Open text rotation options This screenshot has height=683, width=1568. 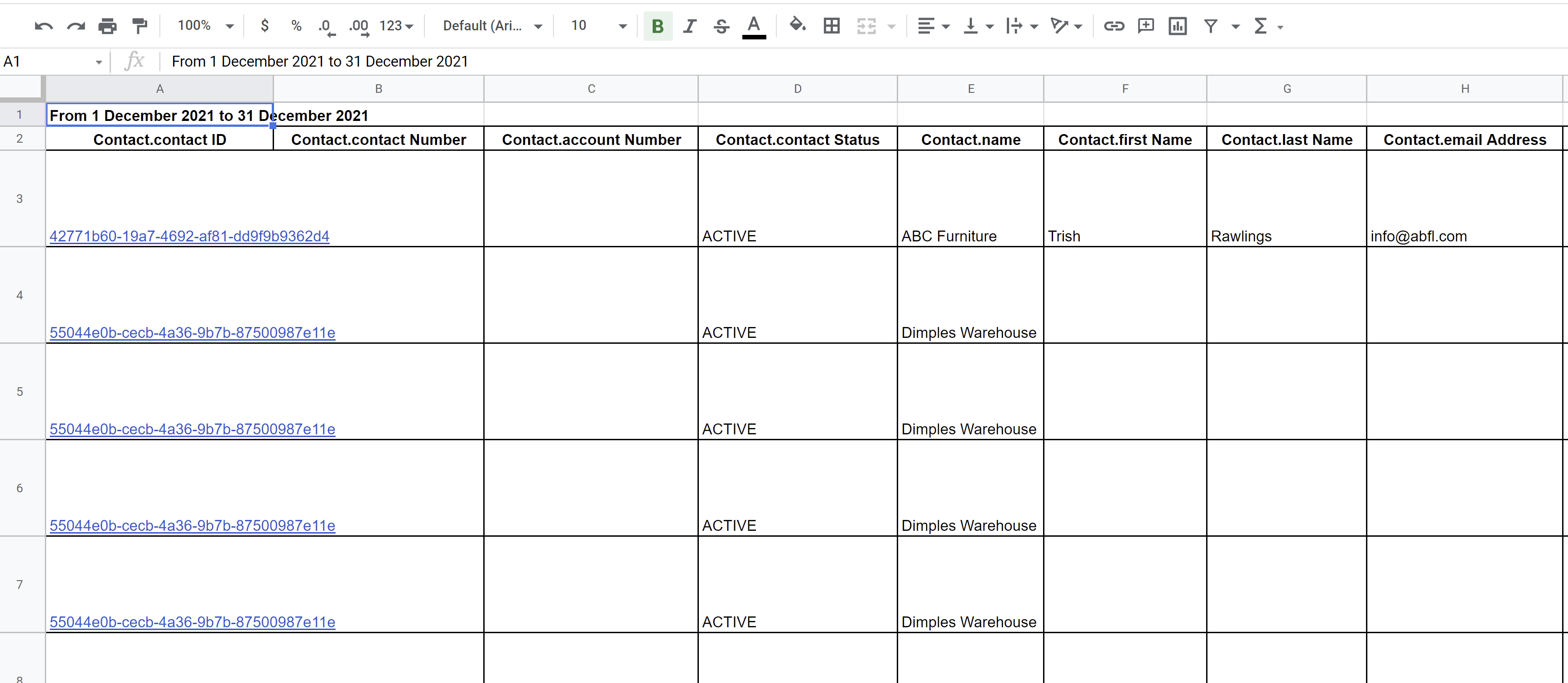[1066, 26]
